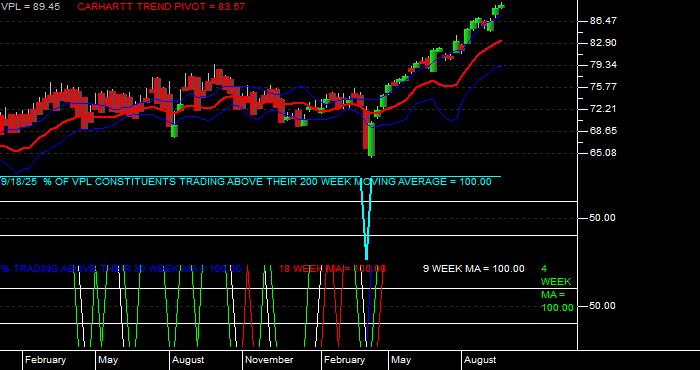This screenshot has height=370, width=700.
Task: Click the second August label on the time axis
Action: click(480, 360)
